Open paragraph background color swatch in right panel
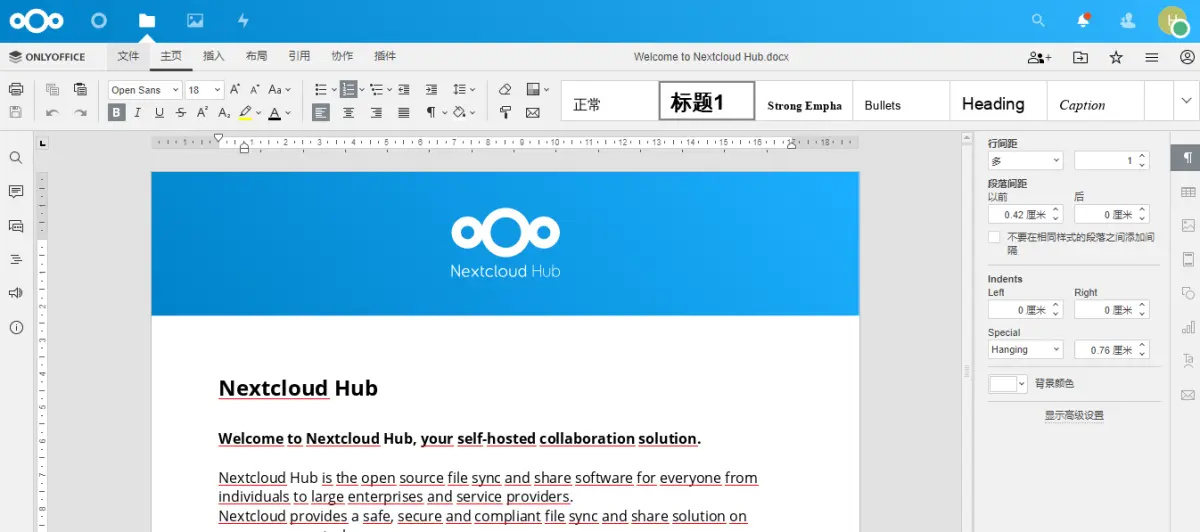Screen dimensions: 1200x532 tap(1007, 384)
